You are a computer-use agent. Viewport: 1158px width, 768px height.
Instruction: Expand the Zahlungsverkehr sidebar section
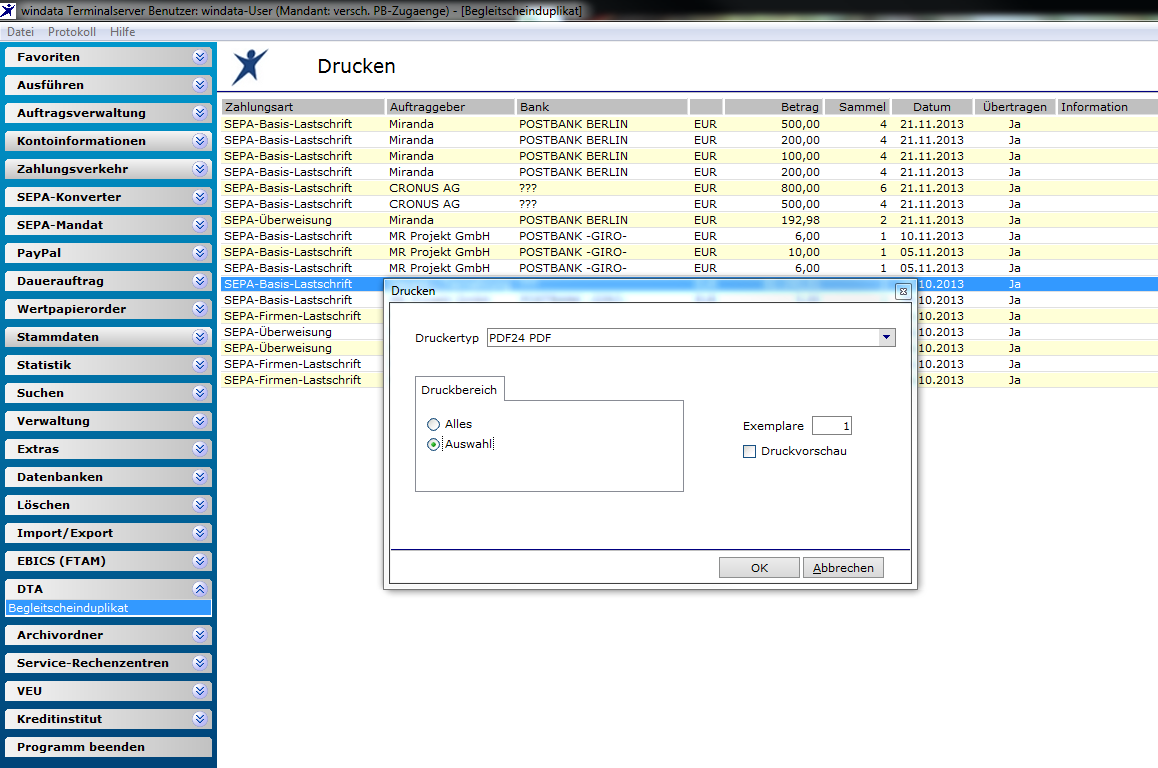109,169
